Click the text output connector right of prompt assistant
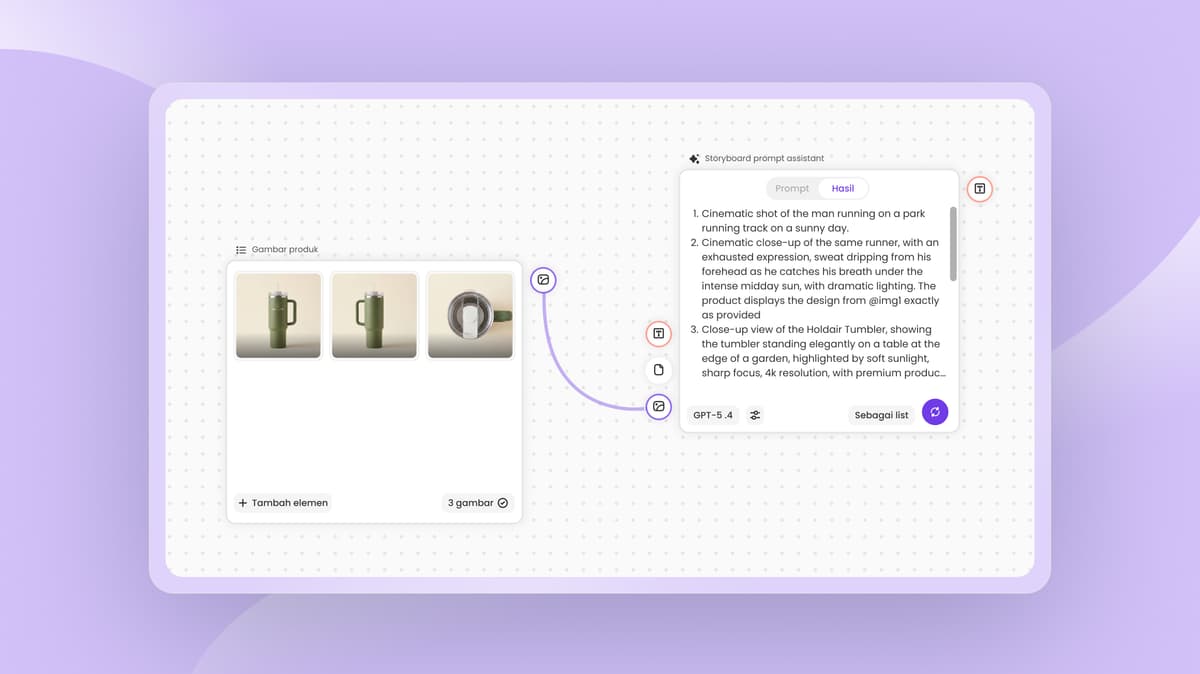Viewport: 1200px width, 674px height. point(980,189)
